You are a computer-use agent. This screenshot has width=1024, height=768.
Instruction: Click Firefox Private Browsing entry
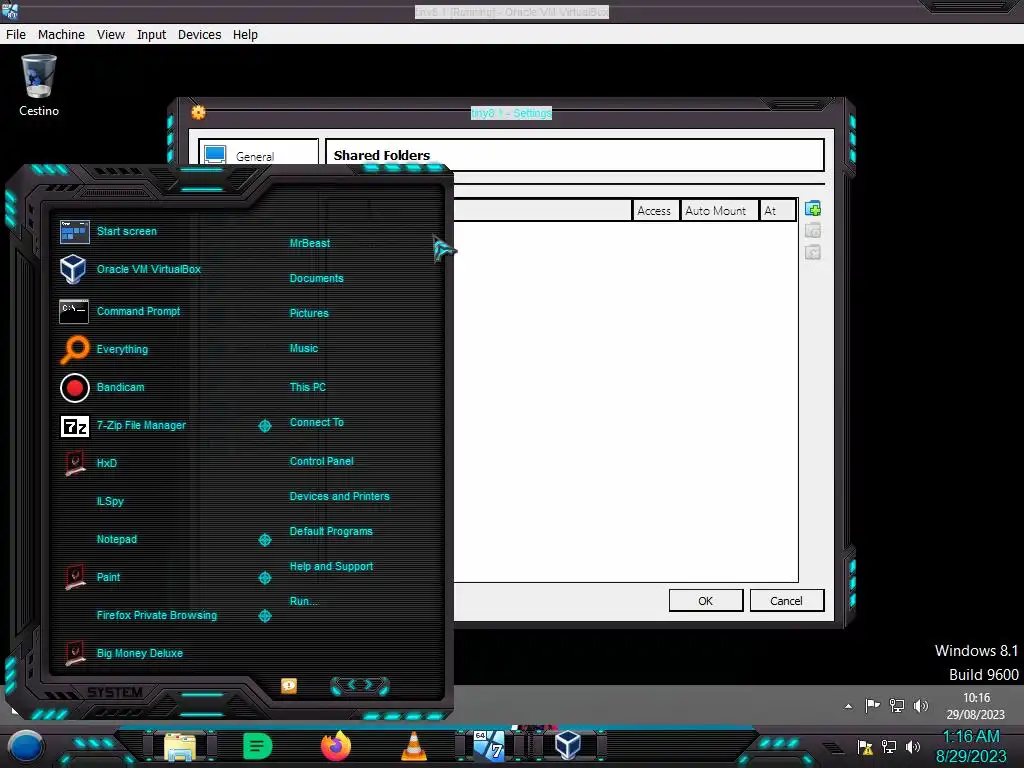coord(156,615)
